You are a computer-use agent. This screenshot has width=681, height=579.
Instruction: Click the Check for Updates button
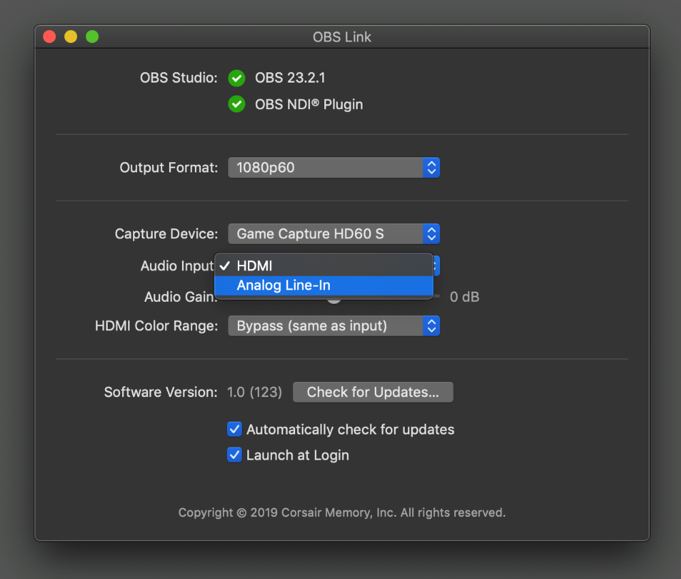point(372,392)
